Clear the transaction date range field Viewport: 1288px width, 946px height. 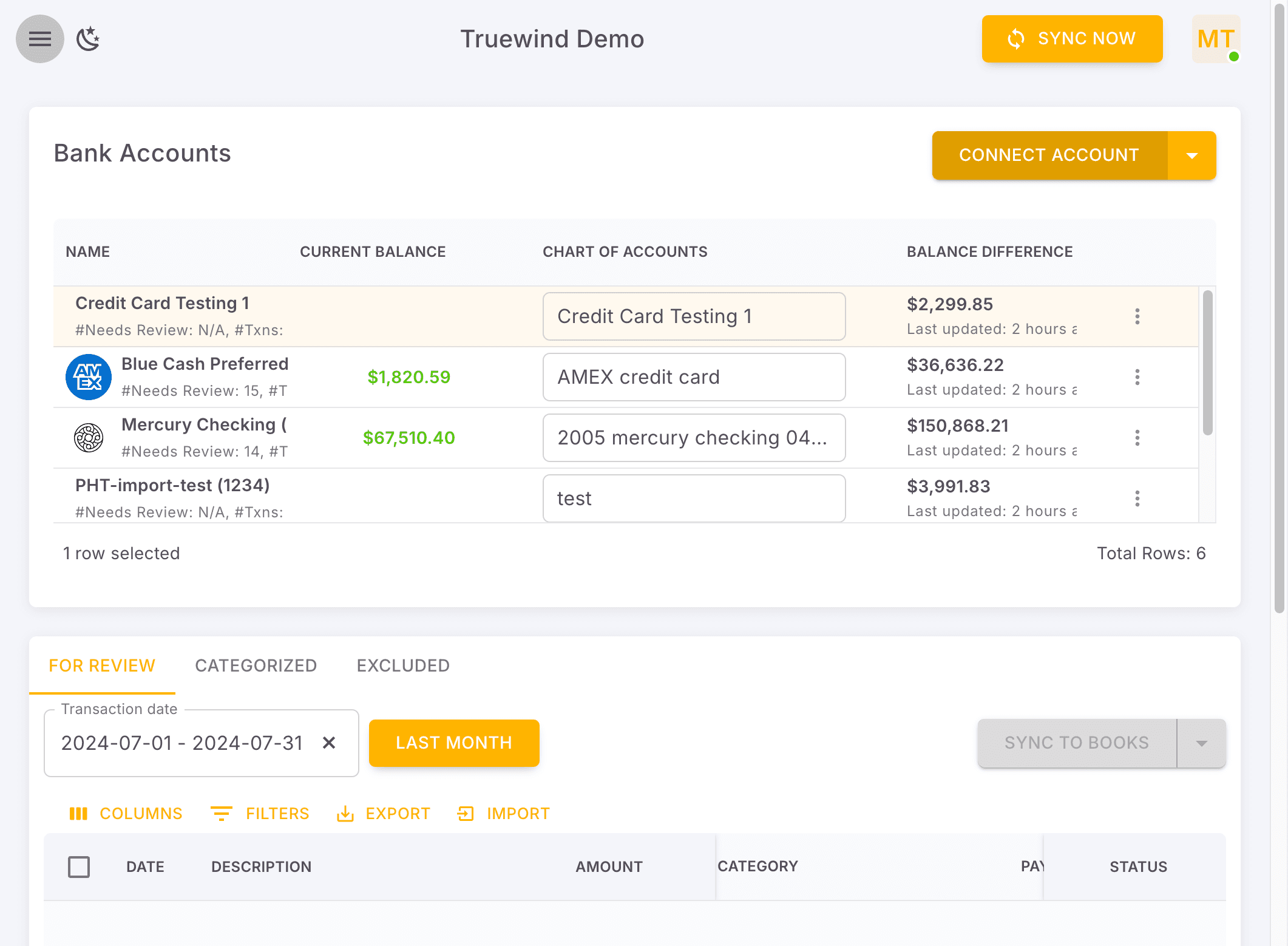(330, 743)
